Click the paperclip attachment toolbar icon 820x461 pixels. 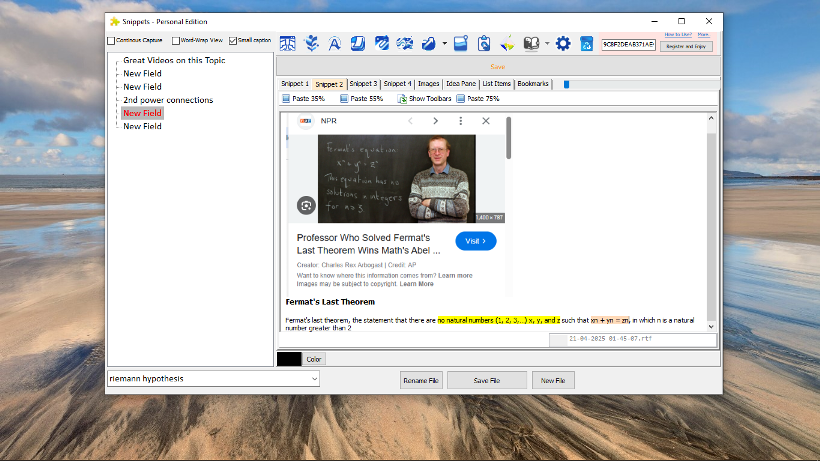tap(381, 43)
